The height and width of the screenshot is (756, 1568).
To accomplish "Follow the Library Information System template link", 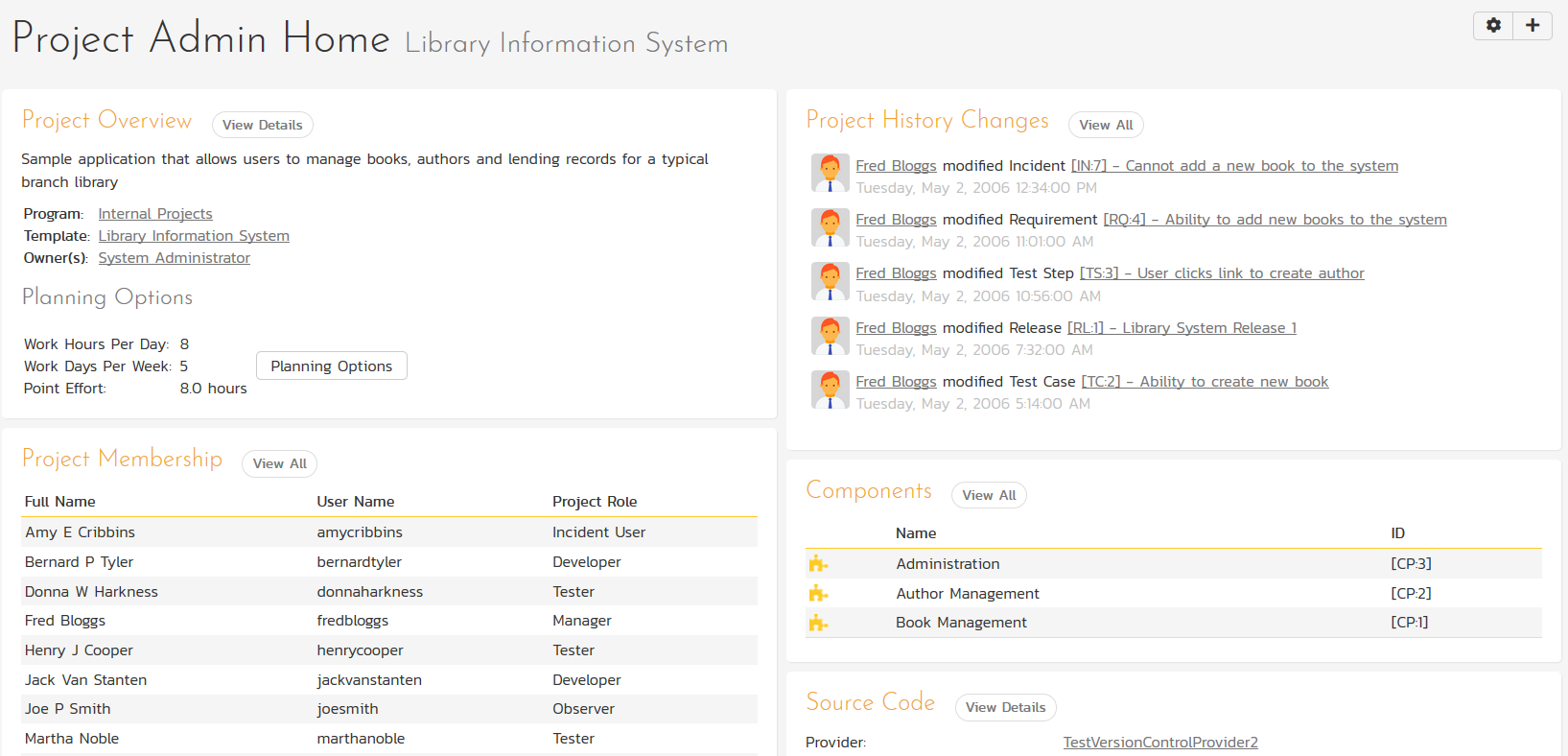I will point(194,236).
